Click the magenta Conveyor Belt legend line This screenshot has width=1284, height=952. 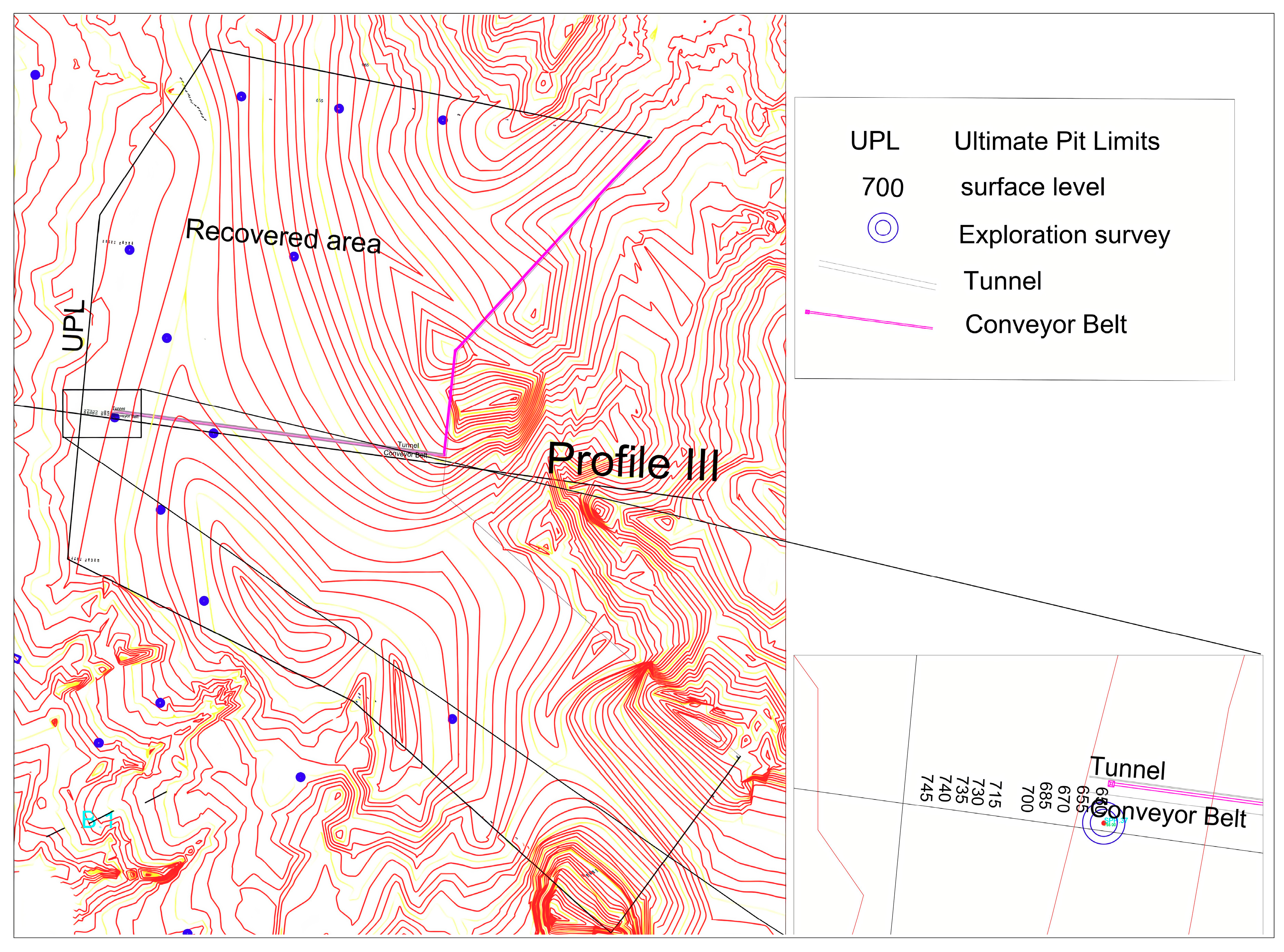click(x=869, y=320)
